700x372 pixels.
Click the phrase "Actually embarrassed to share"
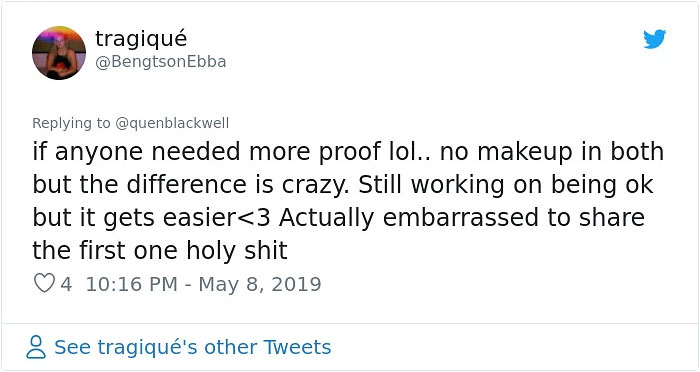462,218
